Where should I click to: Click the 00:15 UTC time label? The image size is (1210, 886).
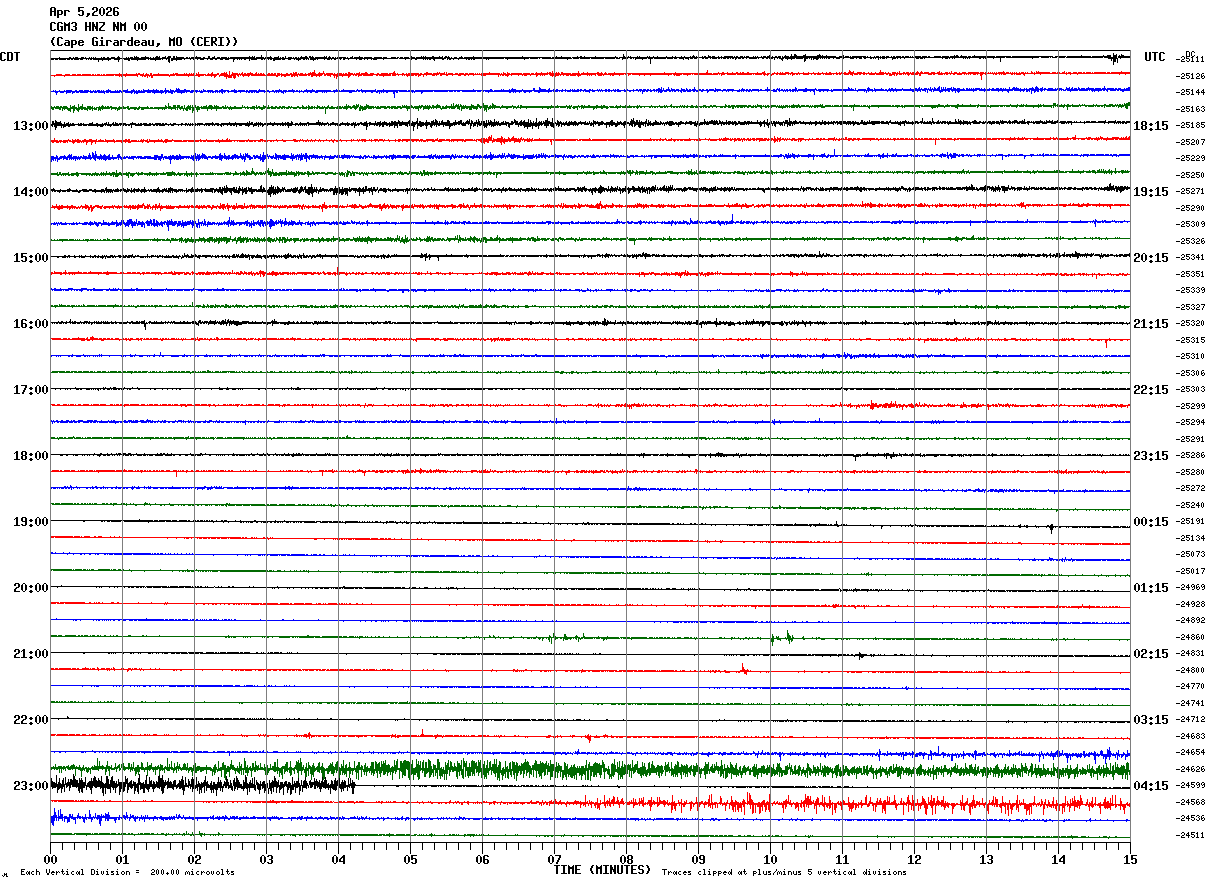[1151, 522]
